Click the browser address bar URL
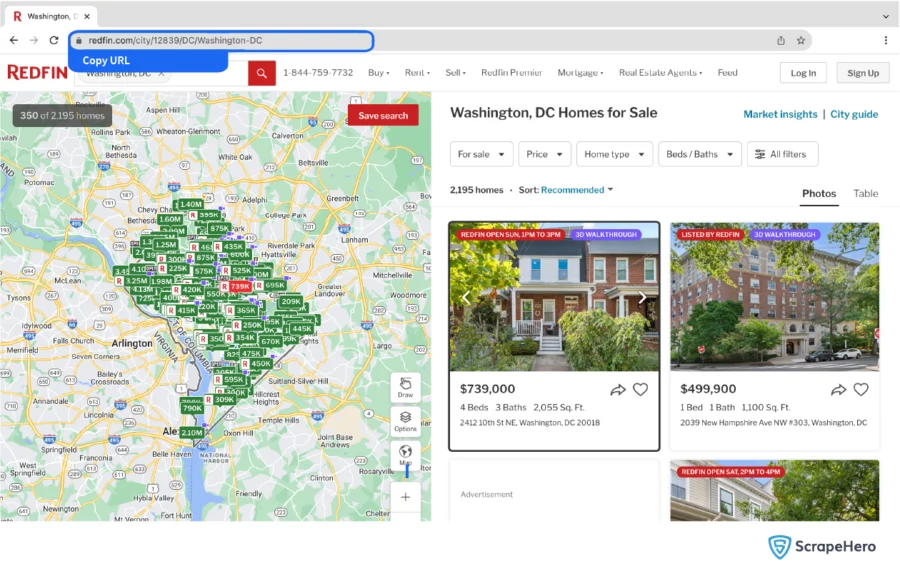Viewport: 900px width, 571px height. point(221,40)
